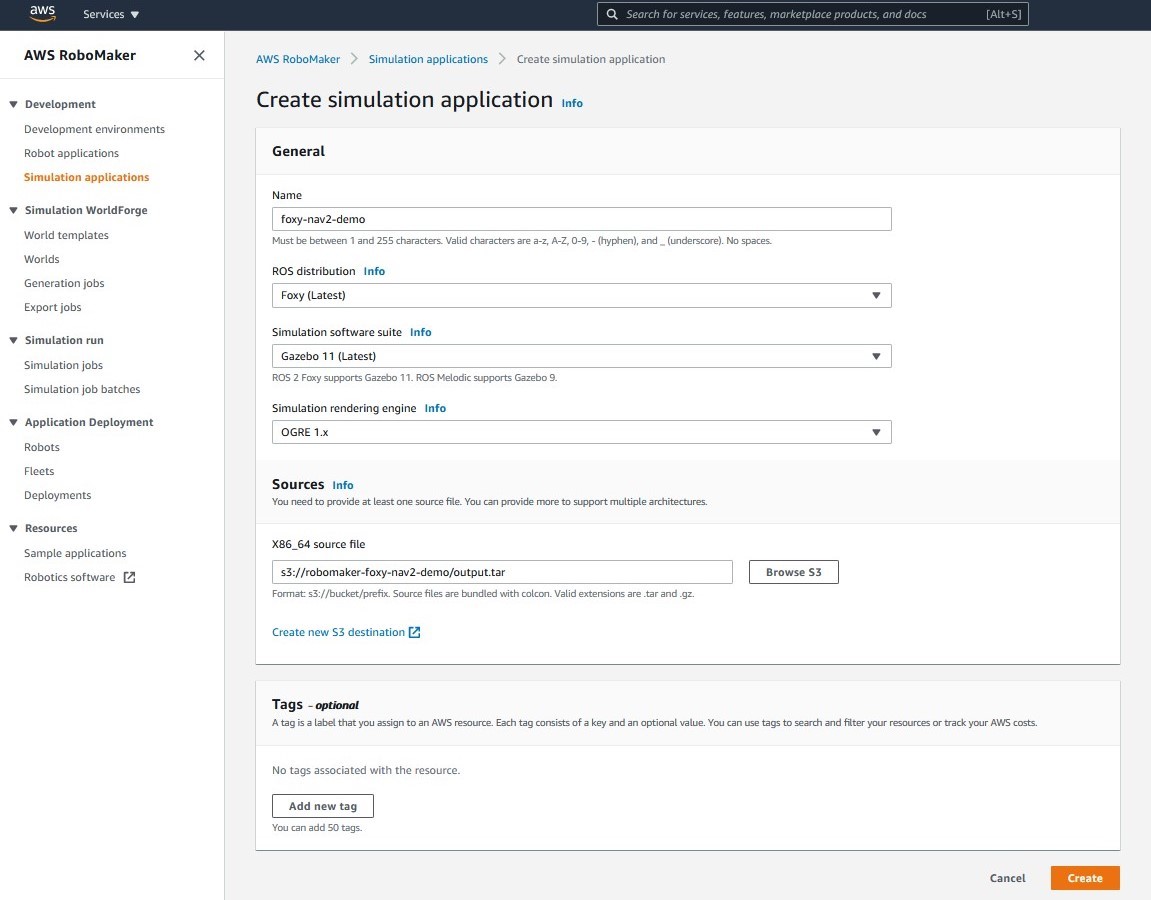This screenshot has width=1151, height=900.
Task: Click the orange Create button
Action: 1085,878
